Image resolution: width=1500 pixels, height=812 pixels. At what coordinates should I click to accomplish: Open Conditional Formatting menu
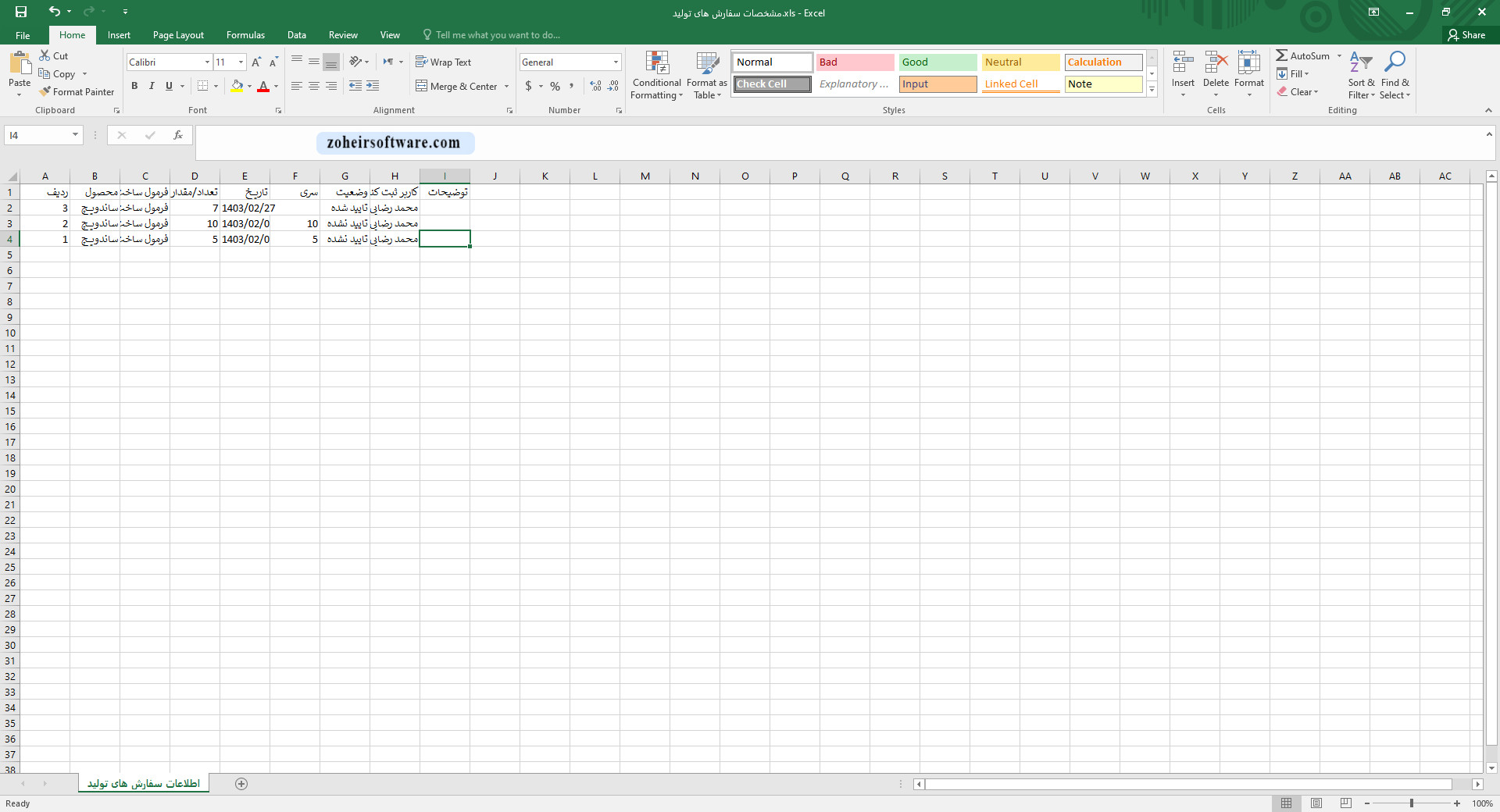[656, 75]
